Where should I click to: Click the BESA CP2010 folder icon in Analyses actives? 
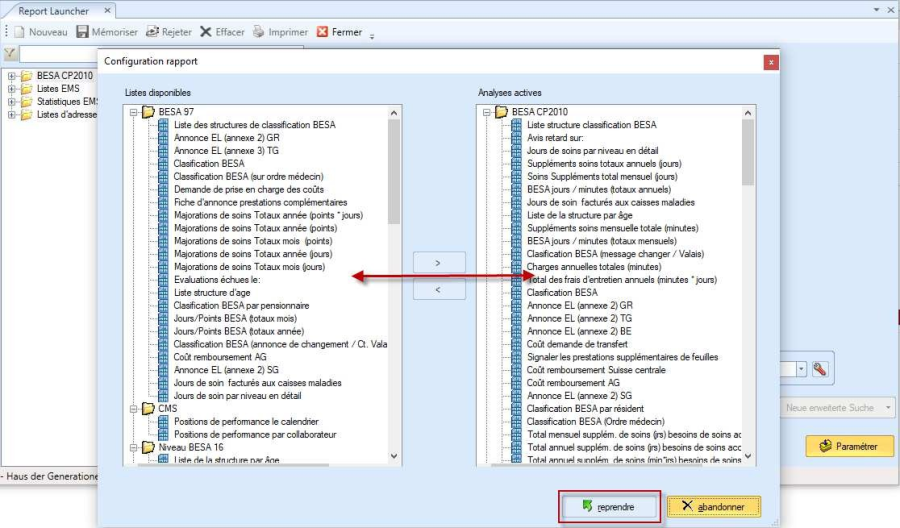pyautogui.click(x=502, y=111)
